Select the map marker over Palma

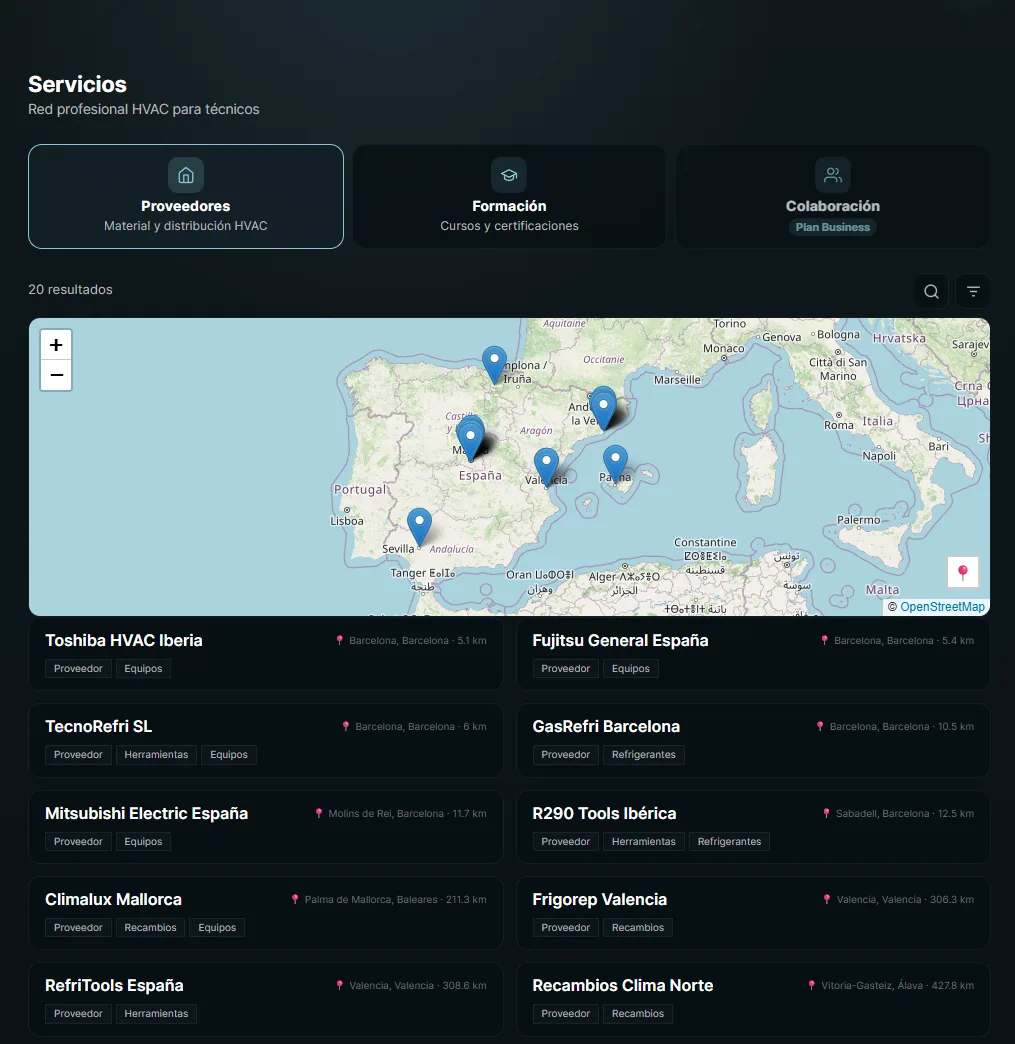[x=615, y=463]
